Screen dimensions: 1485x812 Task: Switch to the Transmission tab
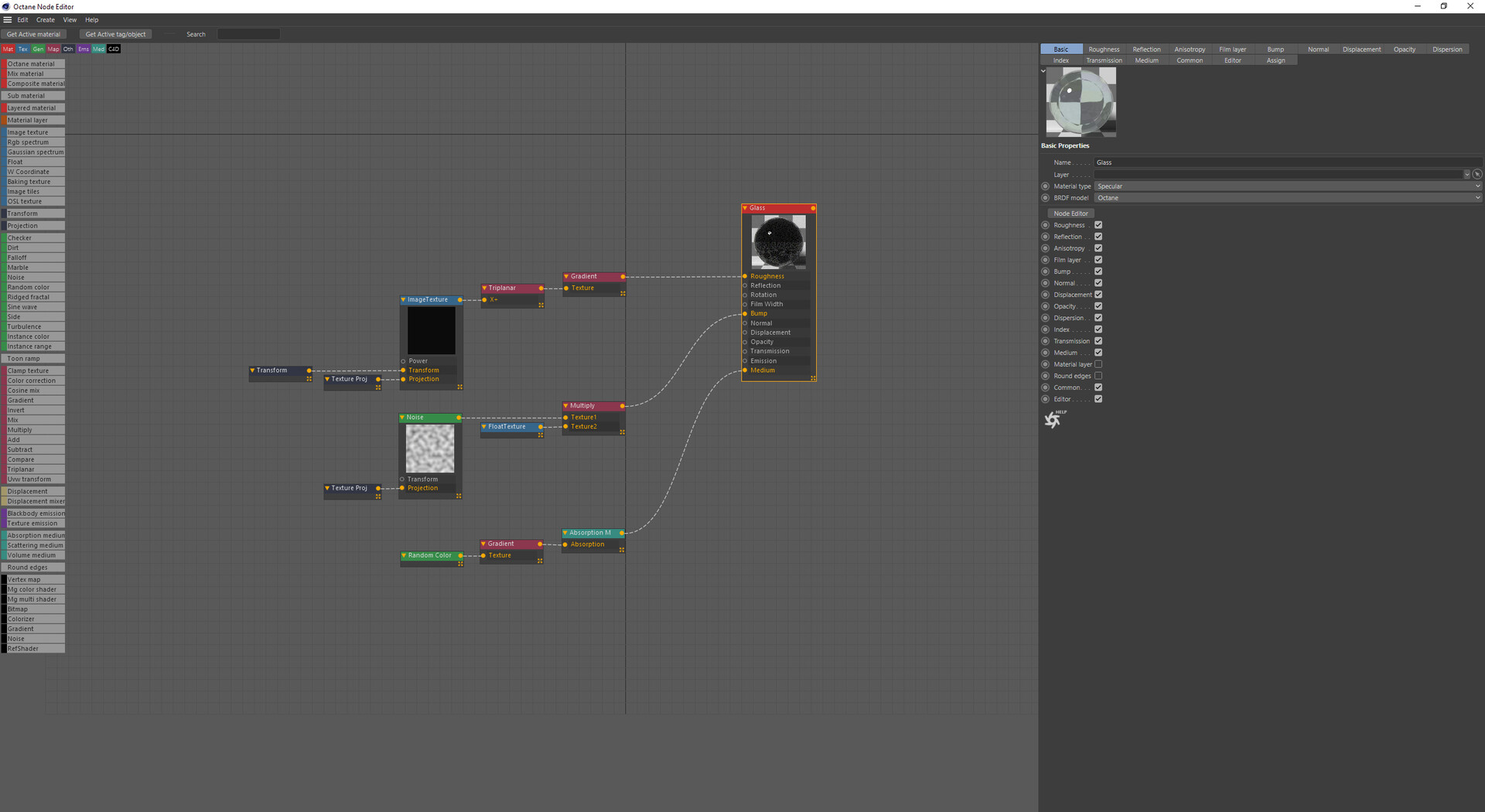click(x=1104, y=60)
